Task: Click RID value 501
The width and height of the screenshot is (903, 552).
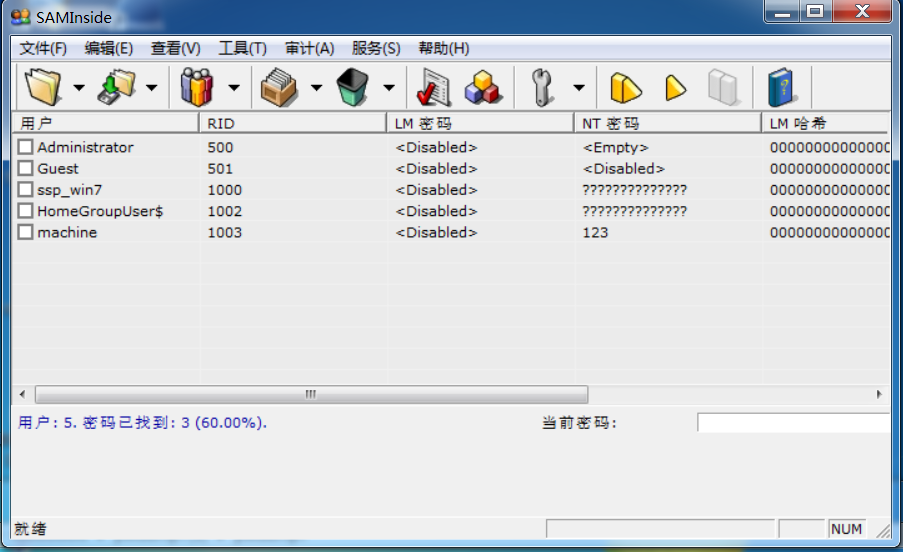Action: (221, 169)
